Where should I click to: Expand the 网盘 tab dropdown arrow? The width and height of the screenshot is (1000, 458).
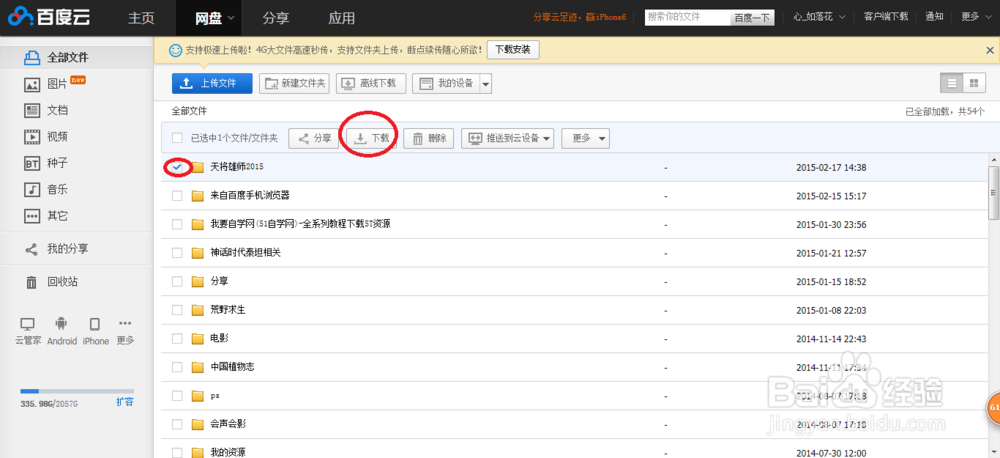[x=230, y=18]
